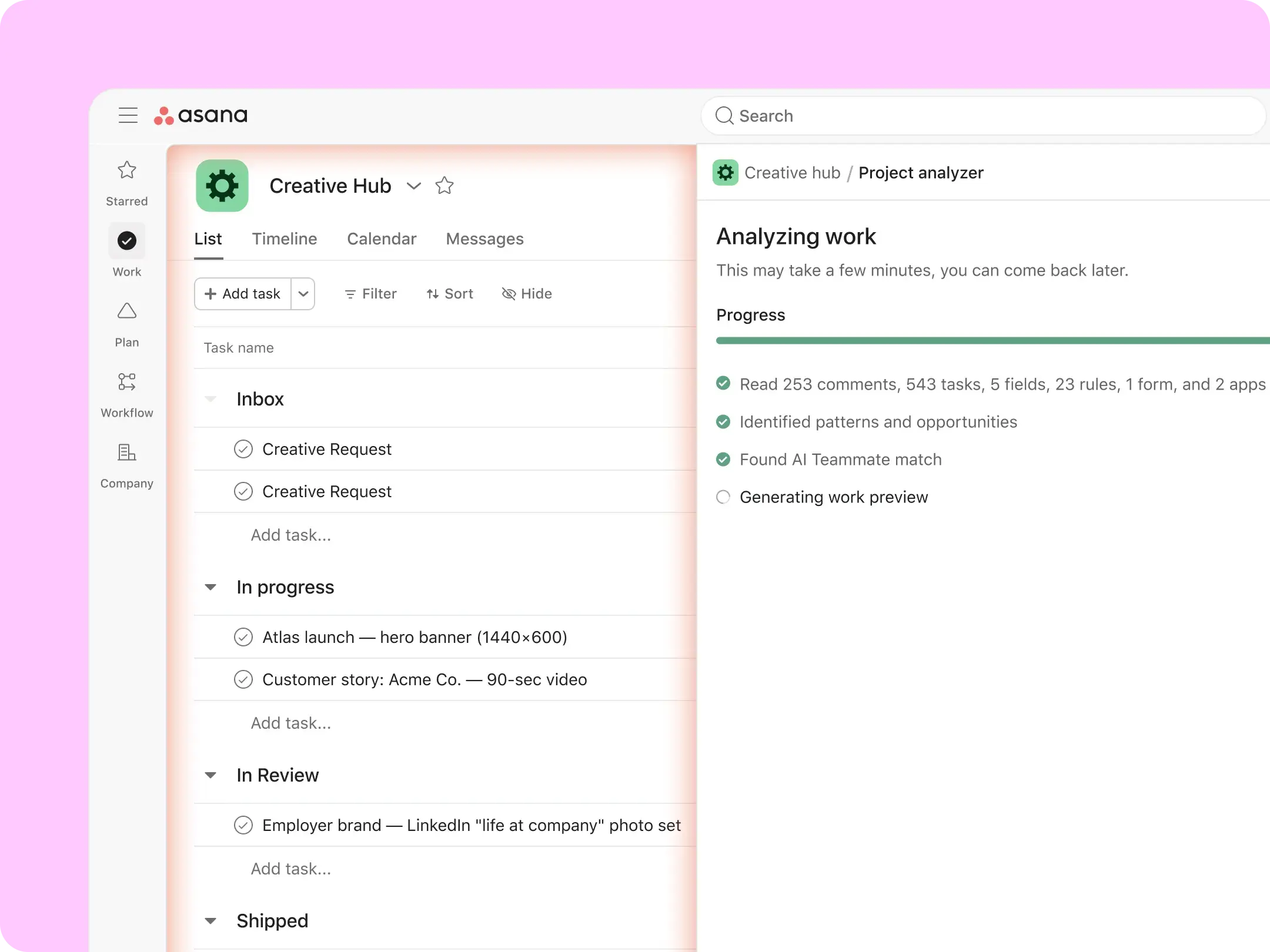Open the second Creative Request task name
This screenshot has width=1270, height=952.
point(326,491)
